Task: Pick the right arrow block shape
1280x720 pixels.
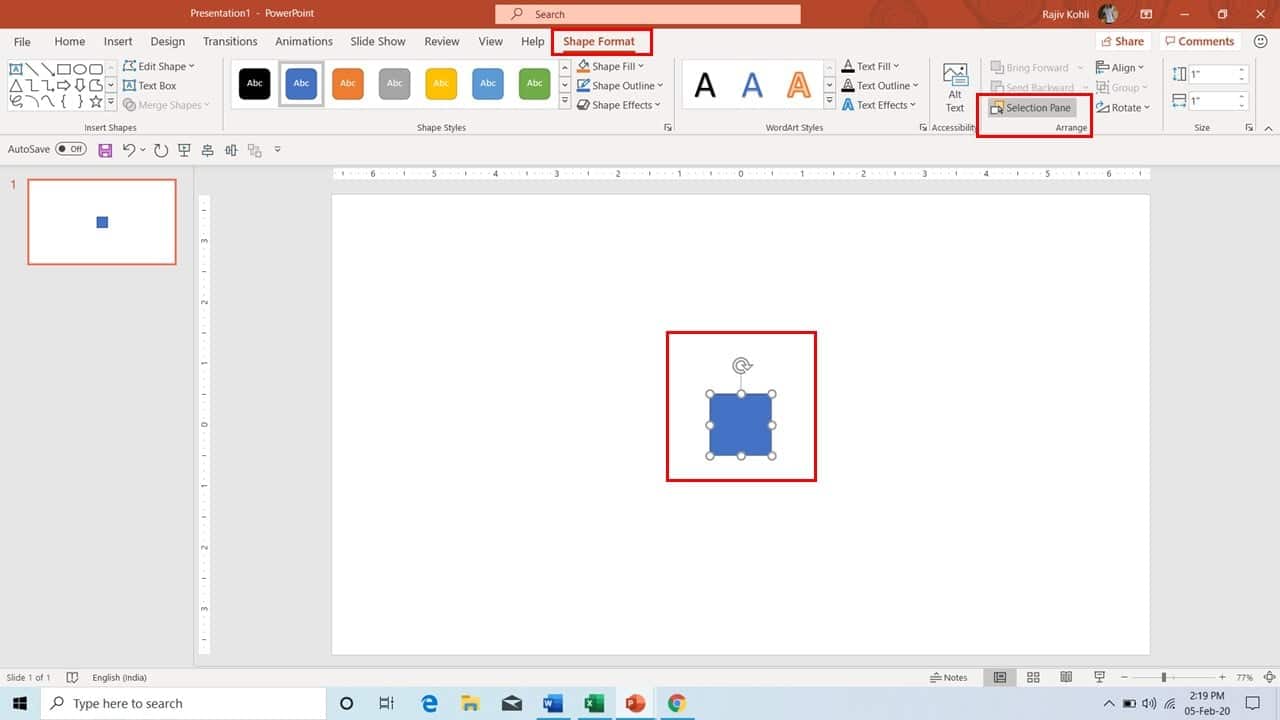Action: pyautogui.click(x=63, y=85)
